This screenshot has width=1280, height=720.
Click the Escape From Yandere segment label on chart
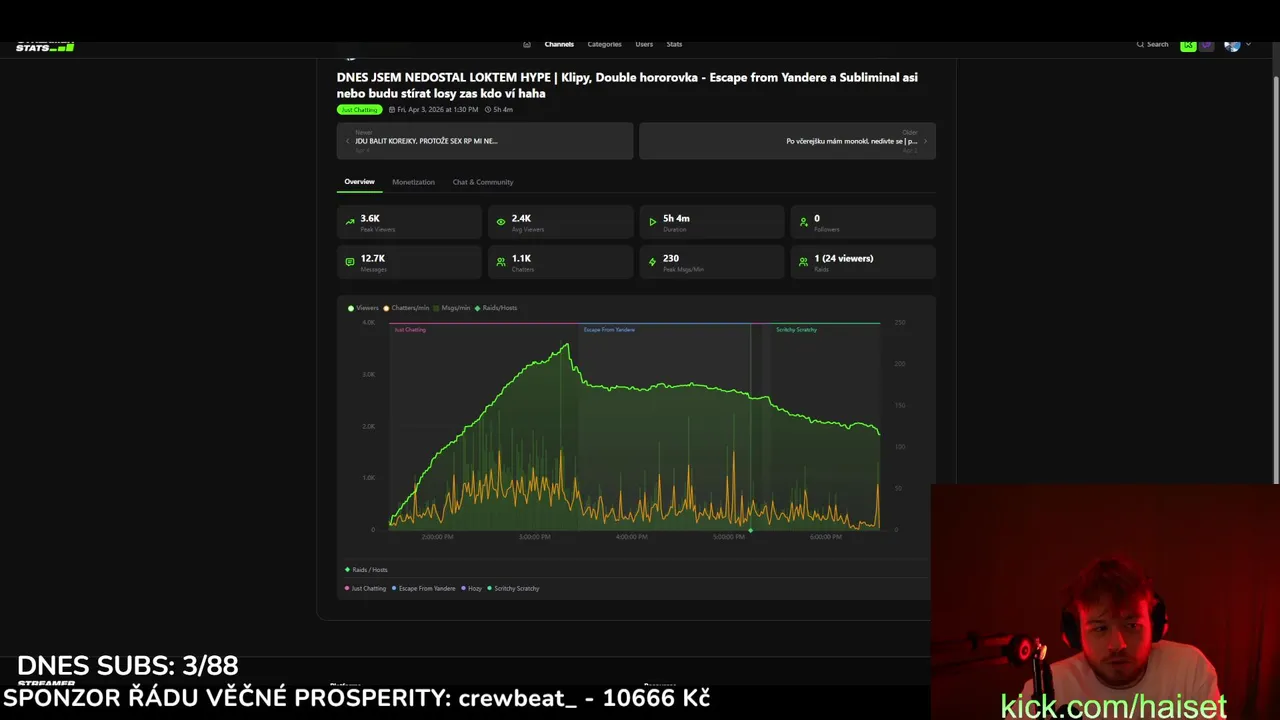tap(609, 330)
